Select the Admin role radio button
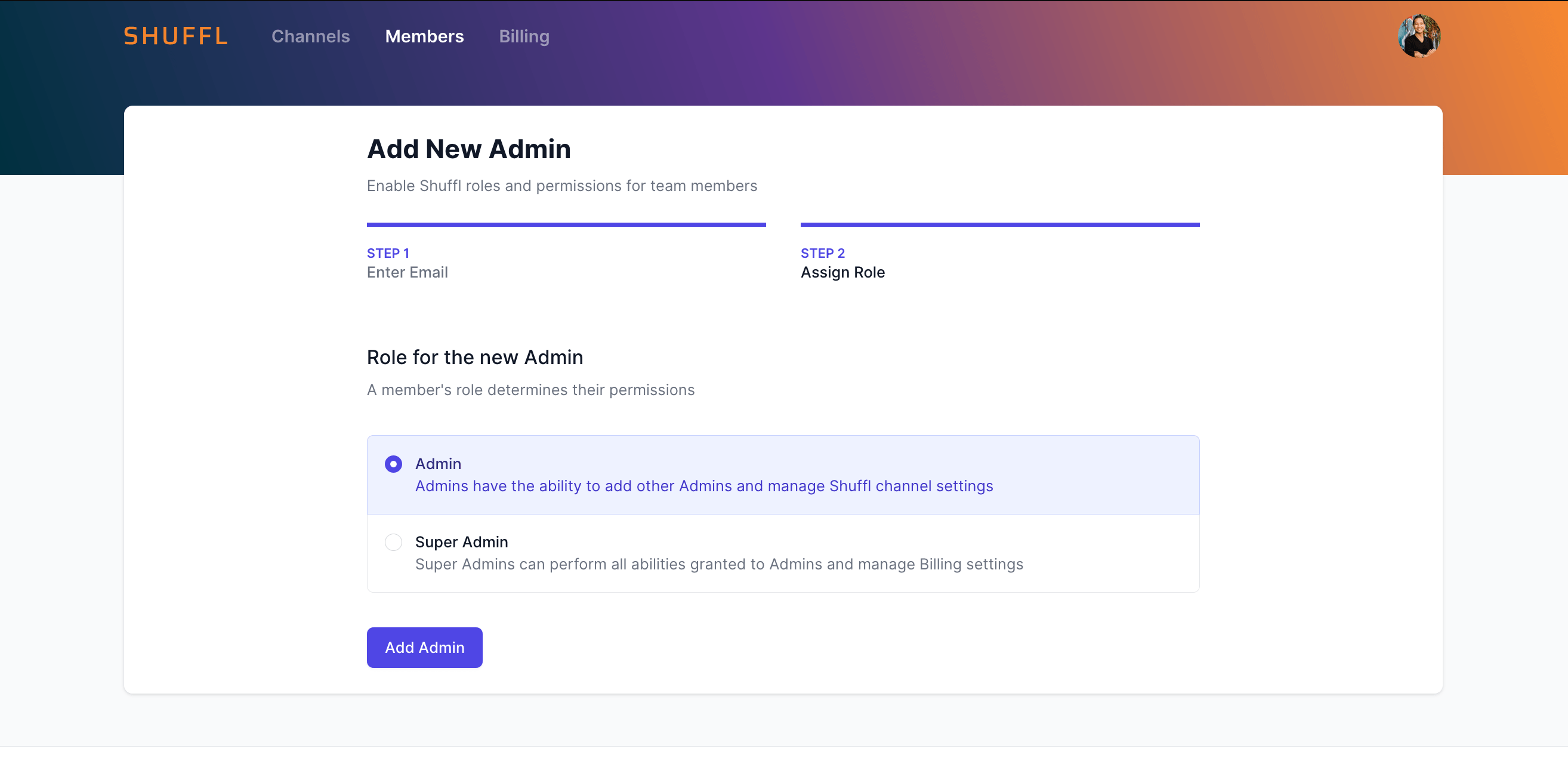Image resolution: width=1568 pixels, height=764 pixels. pos(393,464)
